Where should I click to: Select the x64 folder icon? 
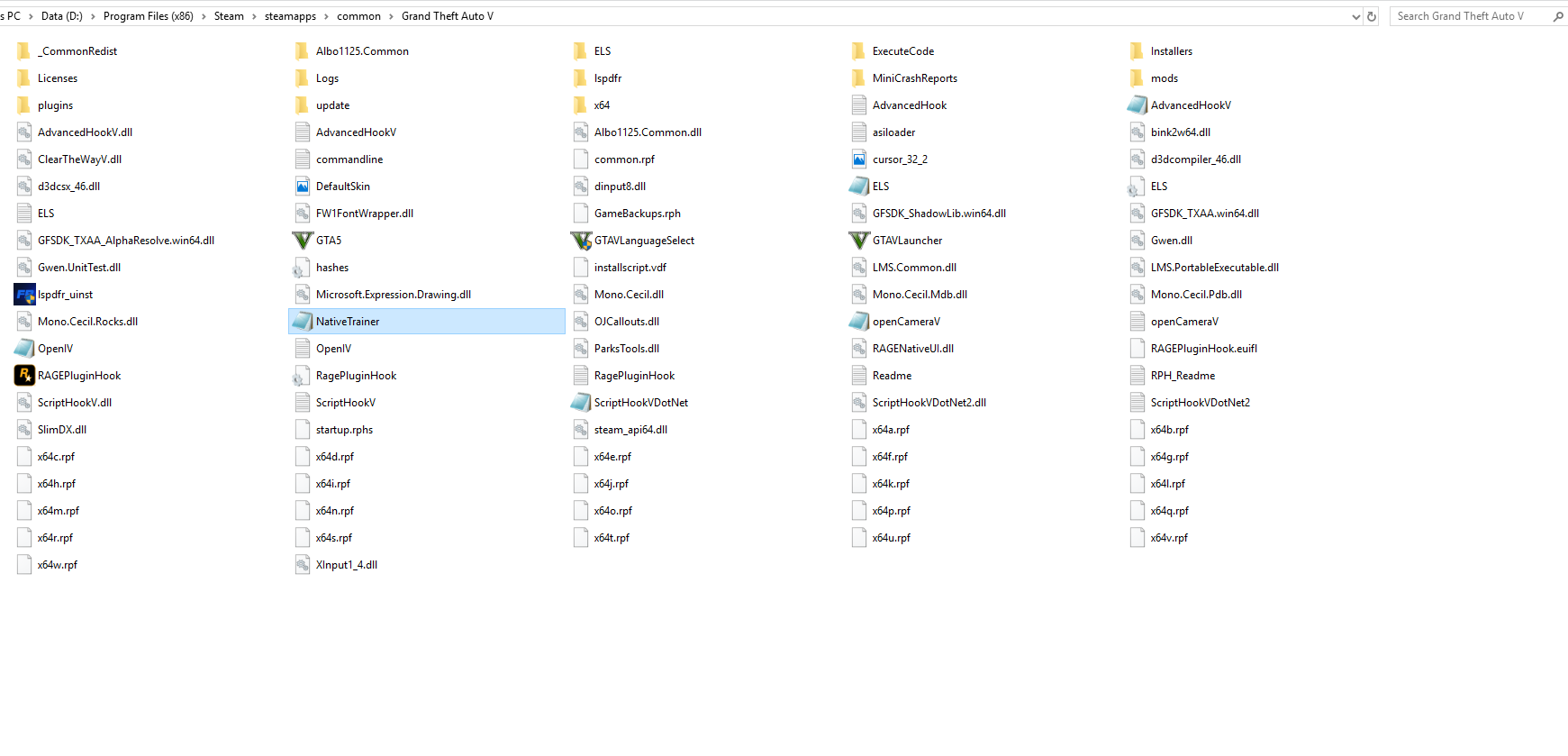(x=581, y=105)
